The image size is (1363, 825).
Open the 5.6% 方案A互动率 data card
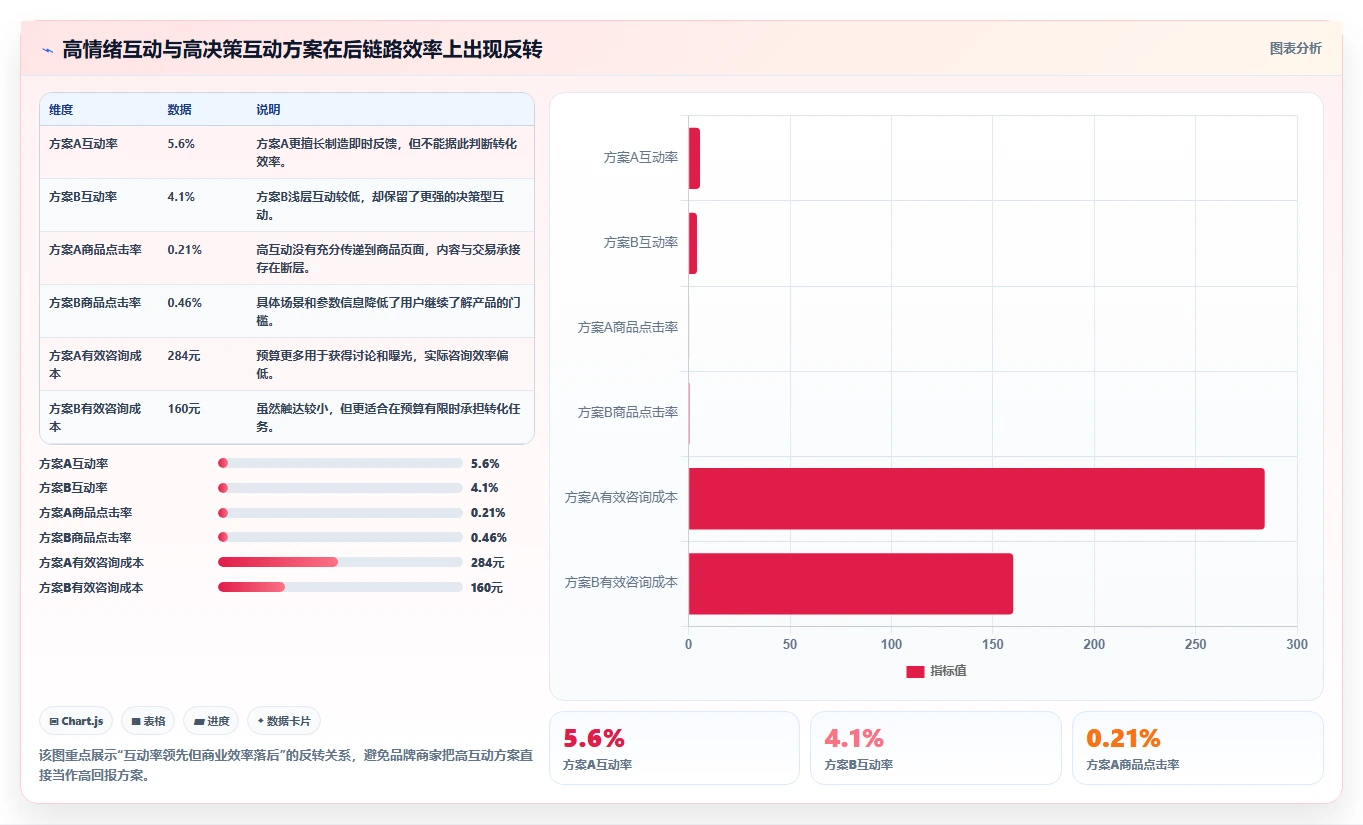674,748
